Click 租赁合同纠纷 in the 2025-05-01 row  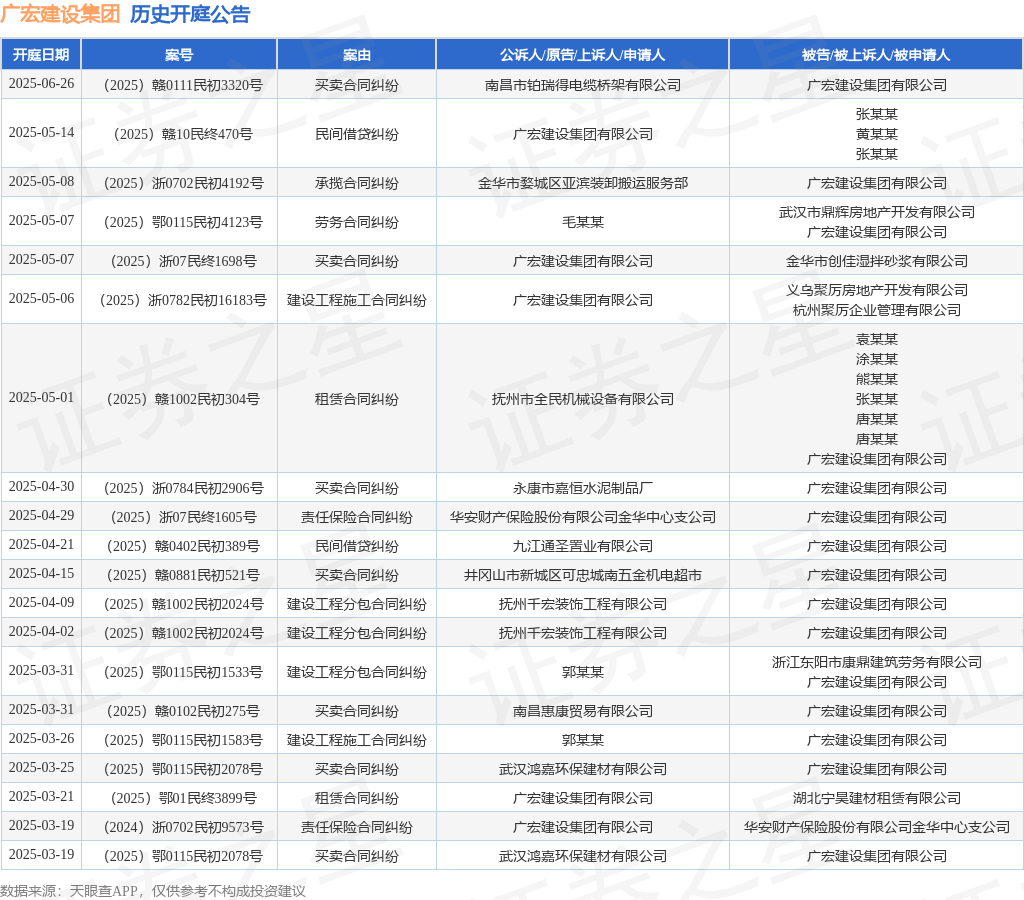pyautogui.click(x=357, y=399)
